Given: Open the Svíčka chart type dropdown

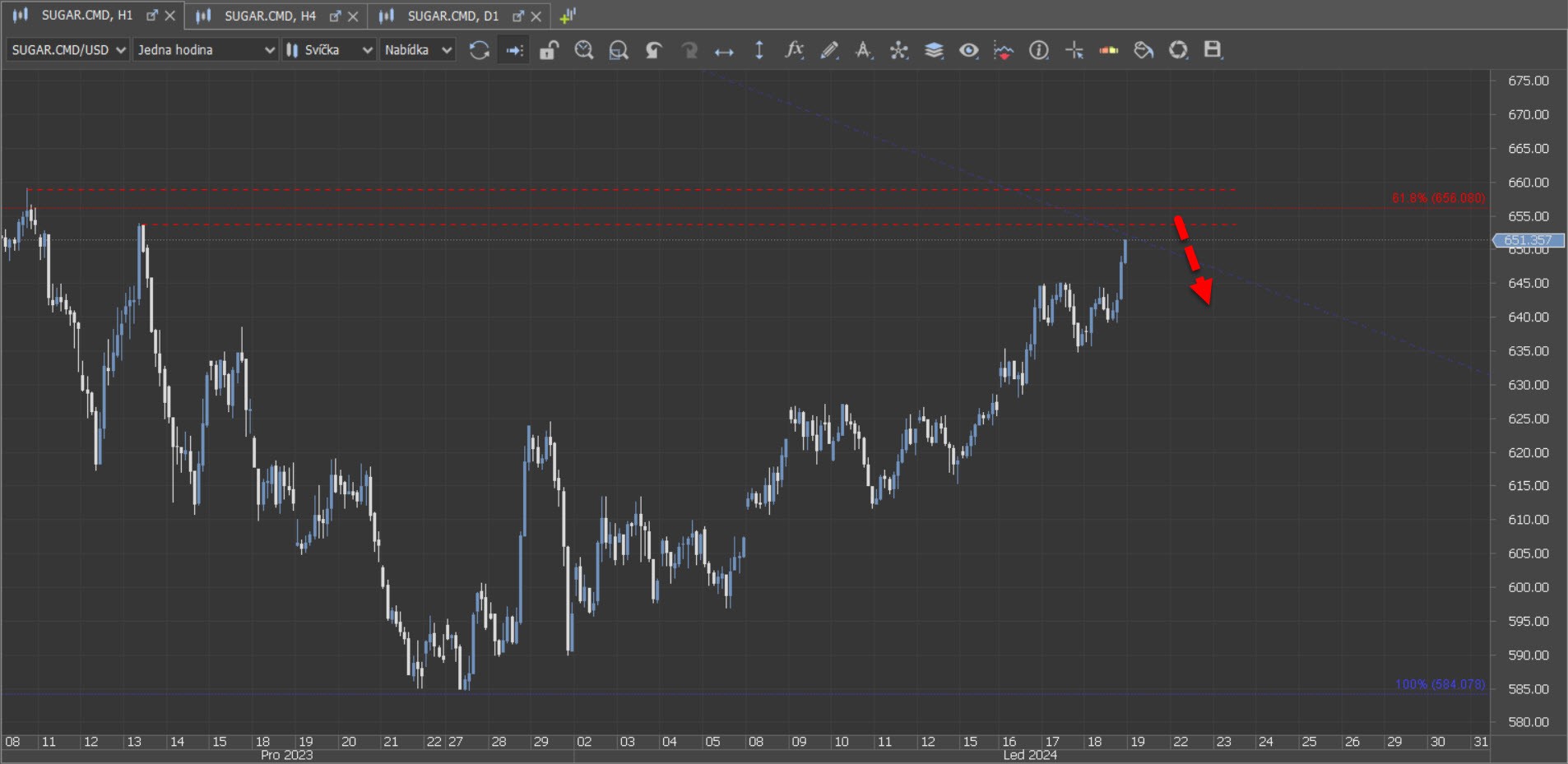Looking at the screenshot, I should pyautogui.click(x=329, y=50).
